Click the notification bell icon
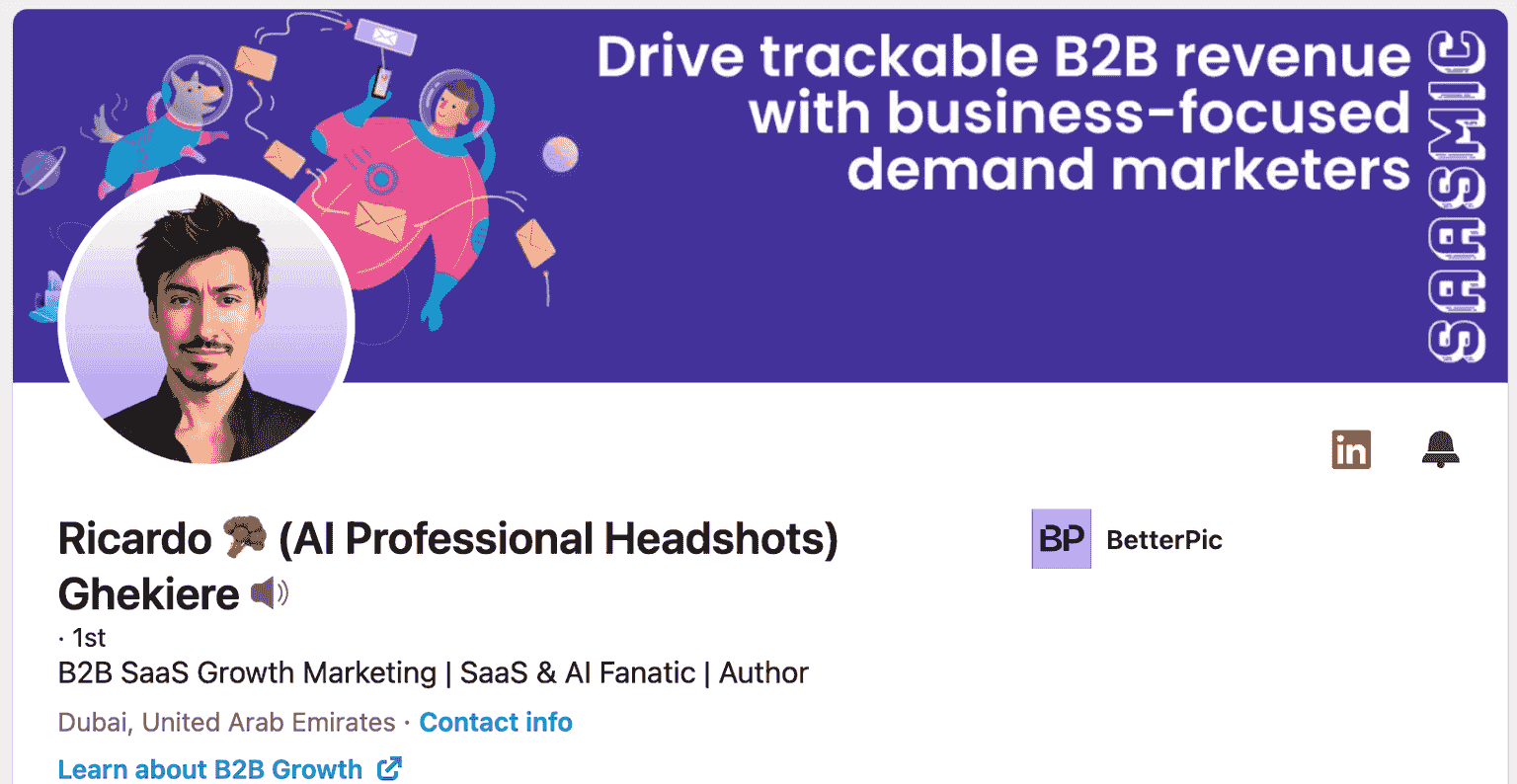The height and width of the screenshot is (784, 1517). point(1440,449)
